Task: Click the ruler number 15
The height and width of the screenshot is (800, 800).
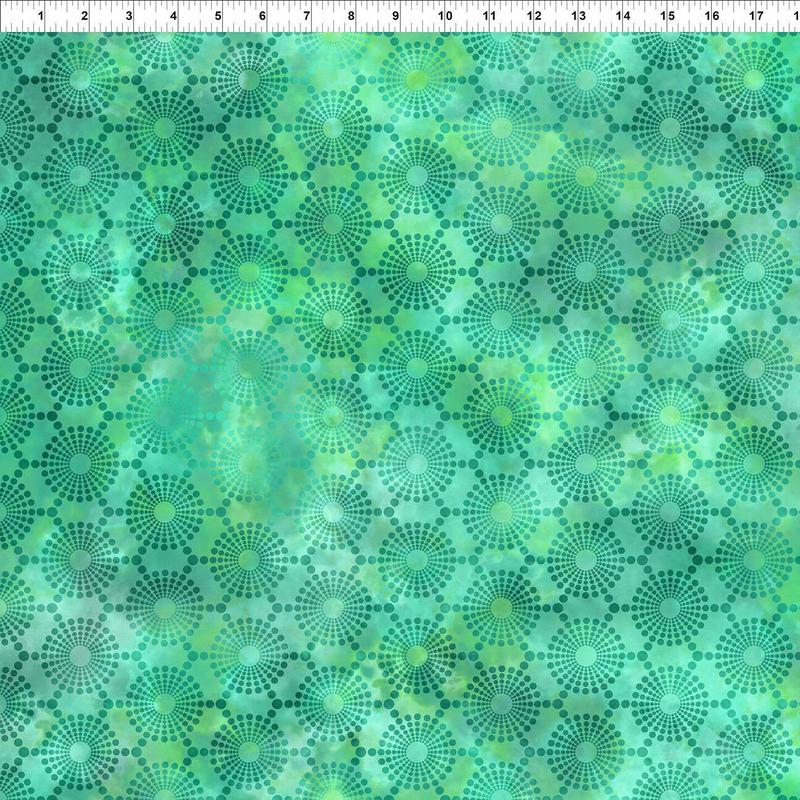Action: pyautogui.click(x=667, y=16)
